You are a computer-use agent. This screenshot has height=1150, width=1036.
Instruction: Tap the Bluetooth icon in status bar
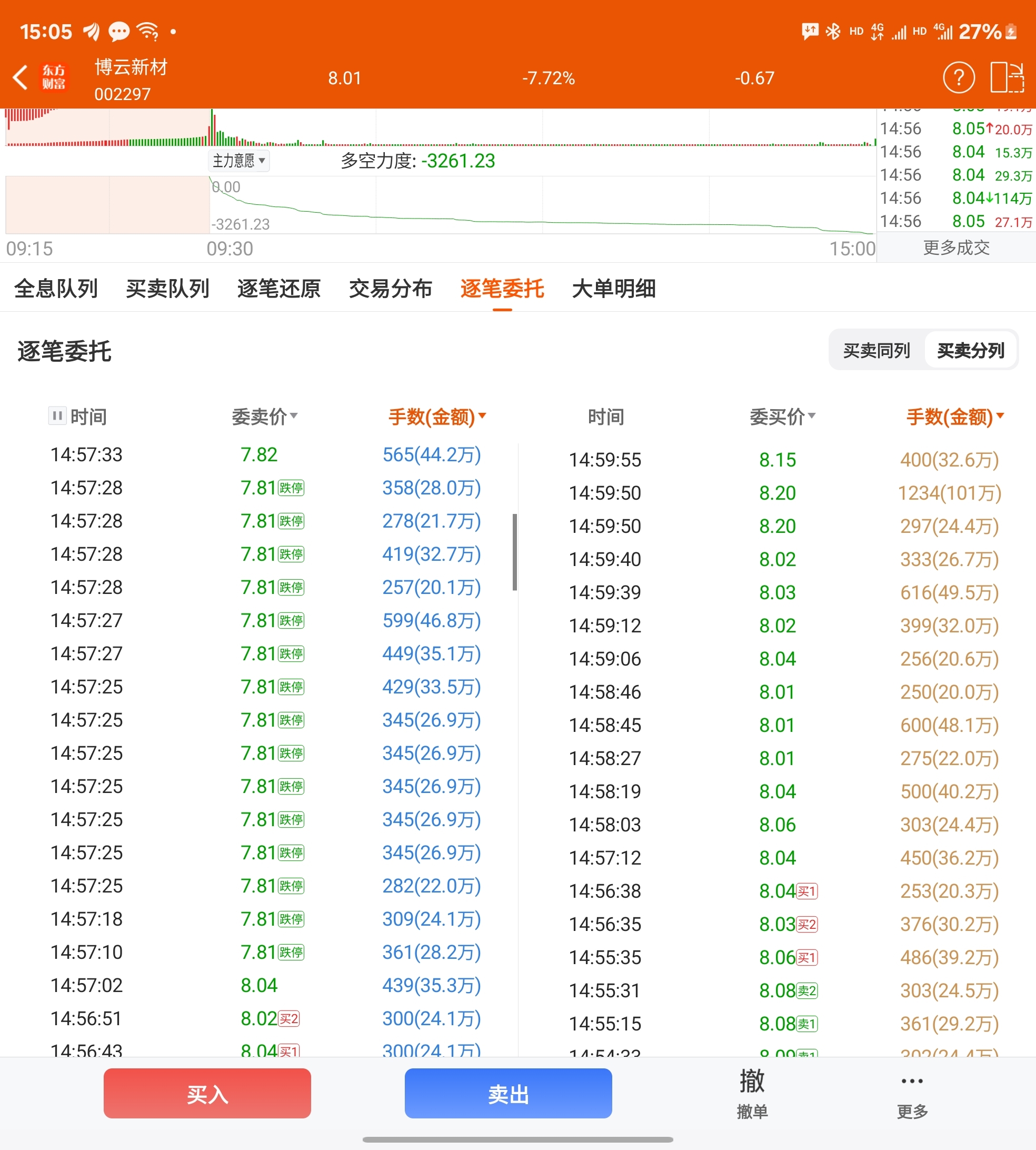[x=833, y=31]
